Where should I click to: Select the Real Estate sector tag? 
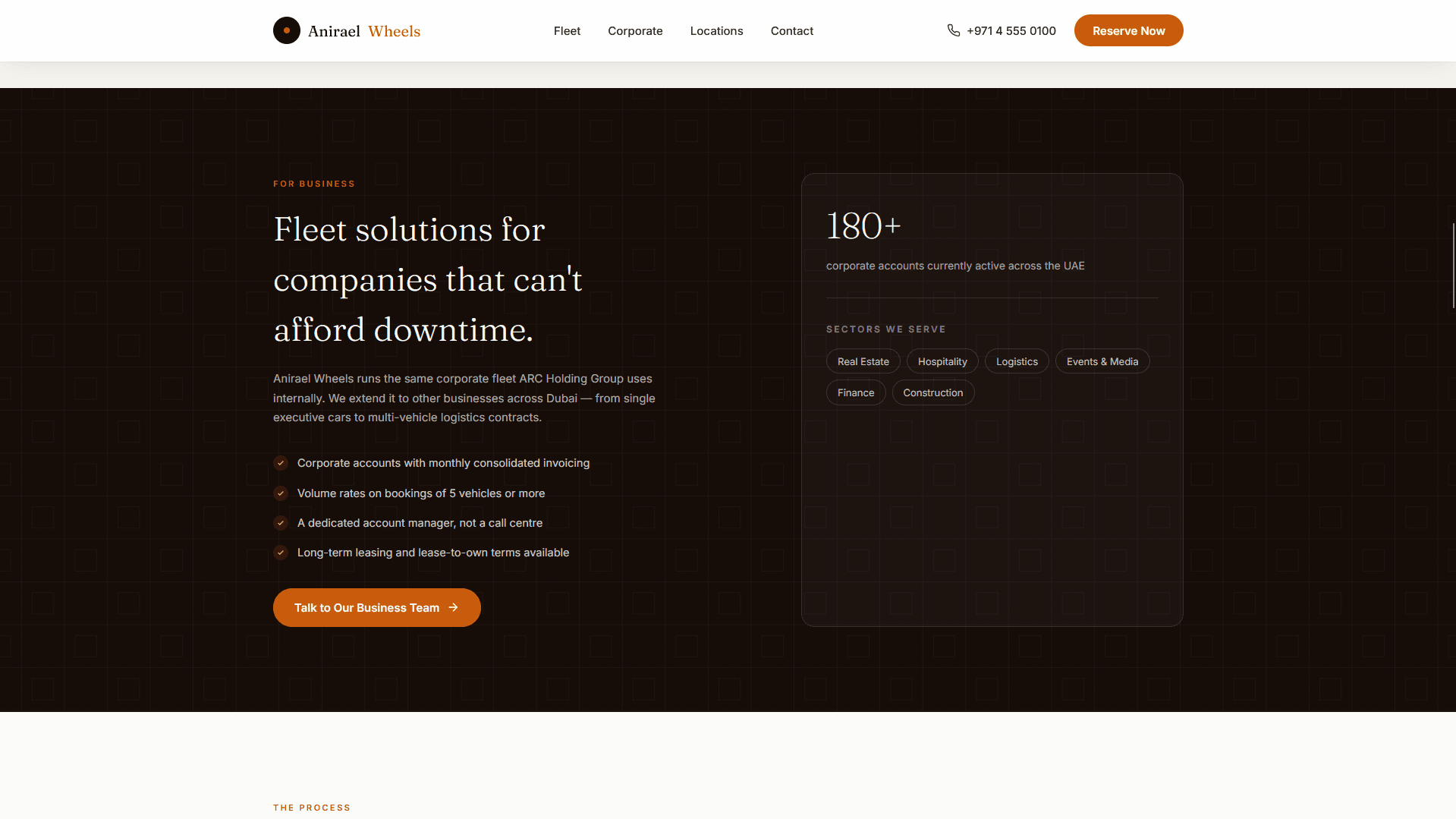(x=863, y=361)
